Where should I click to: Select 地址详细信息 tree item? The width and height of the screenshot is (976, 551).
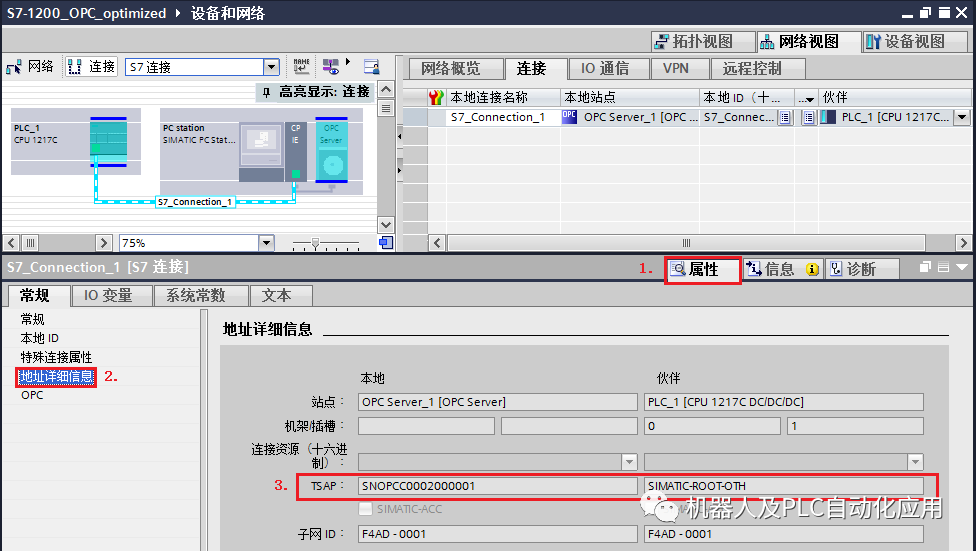click(x=56, y=377)
